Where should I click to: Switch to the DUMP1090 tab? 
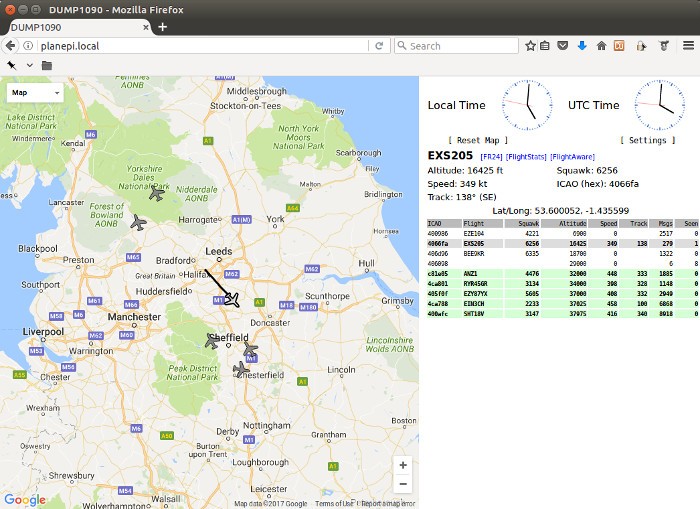point(76,27)
